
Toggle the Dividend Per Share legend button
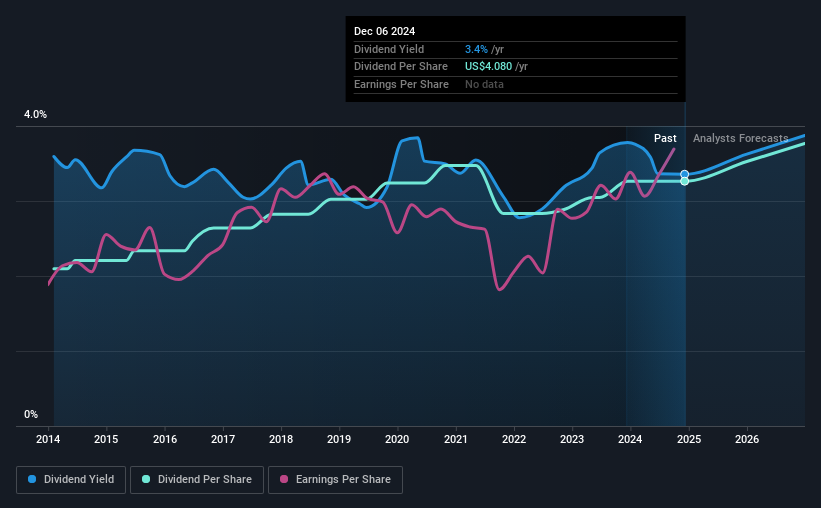[x=197, y=480]
